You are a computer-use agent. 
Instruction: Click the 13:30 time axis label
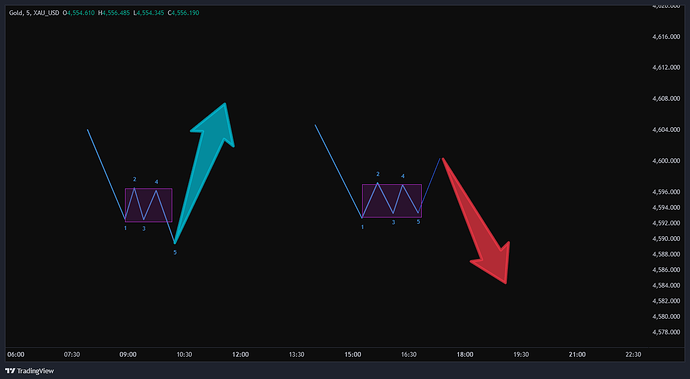click(297, 355)
